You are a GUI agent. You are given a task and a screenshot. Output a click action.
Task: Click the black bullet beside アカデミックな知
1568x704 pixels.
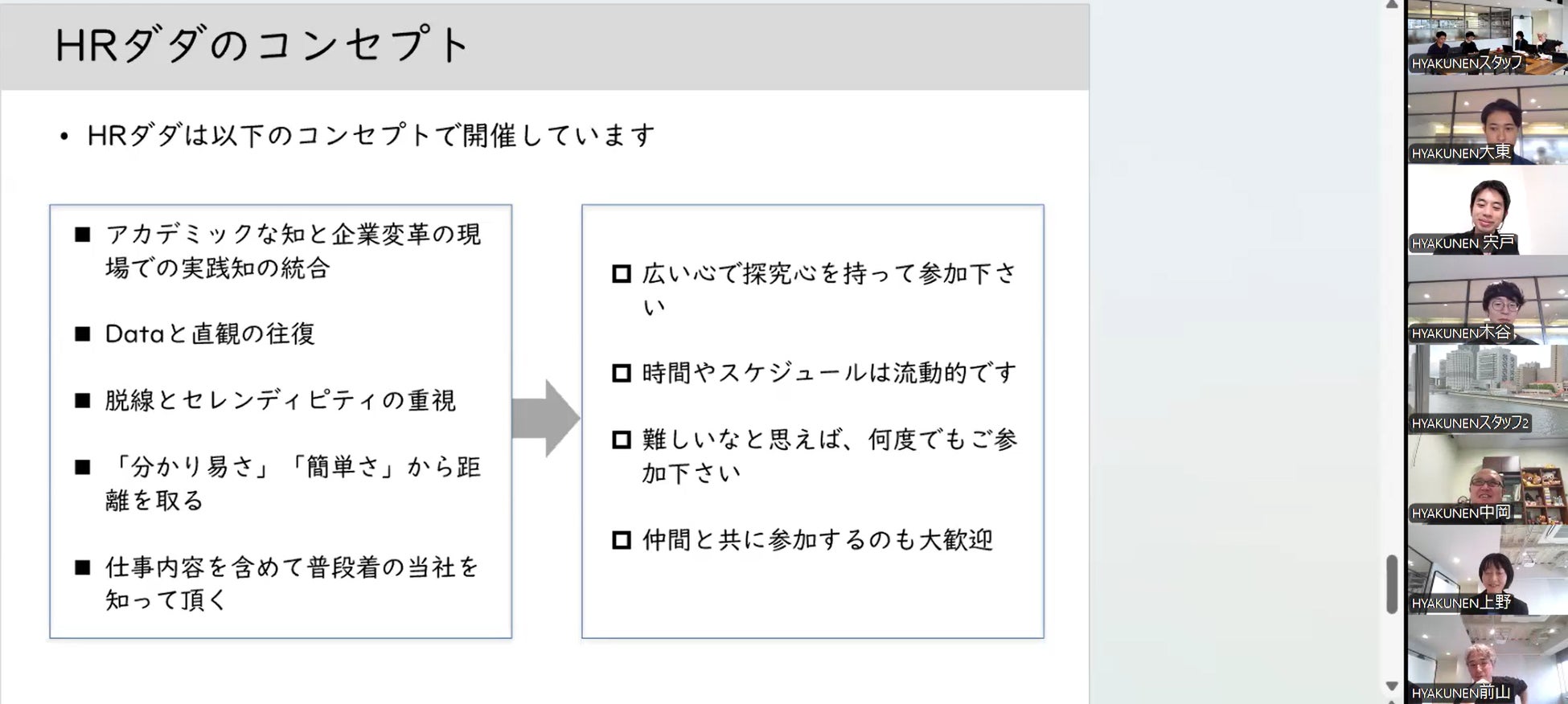tap(82, 235)
